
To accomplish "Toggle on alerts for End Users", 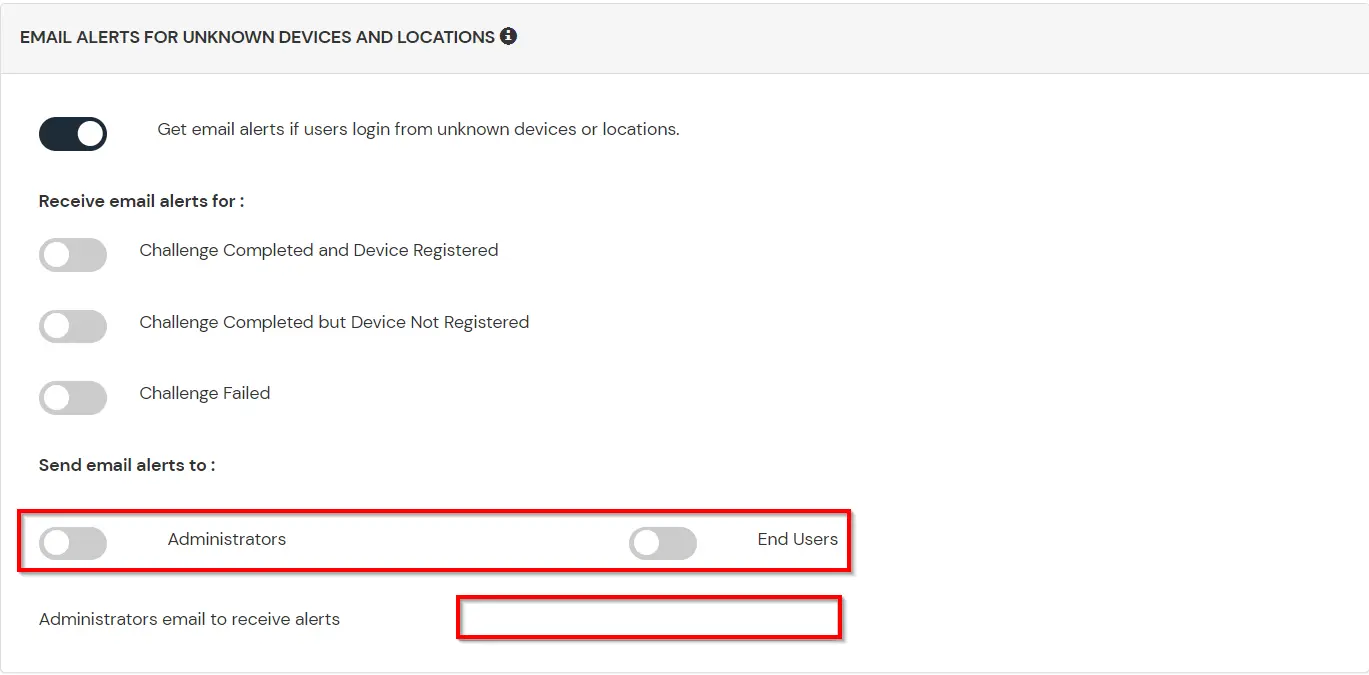I will (x=663, y=544).
